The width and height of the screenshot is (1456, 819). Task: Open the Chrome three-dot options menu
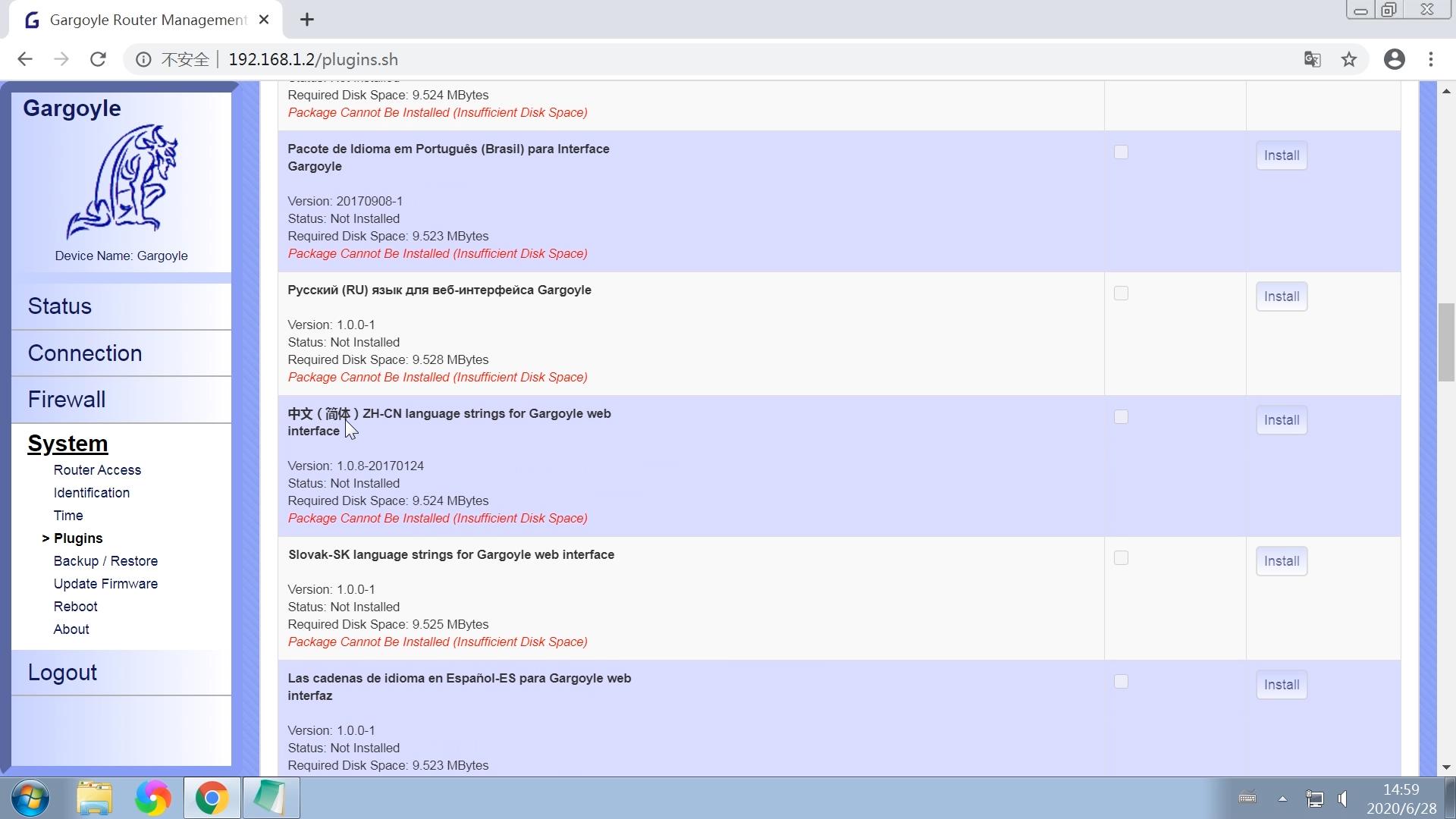tap(1430, 59)
